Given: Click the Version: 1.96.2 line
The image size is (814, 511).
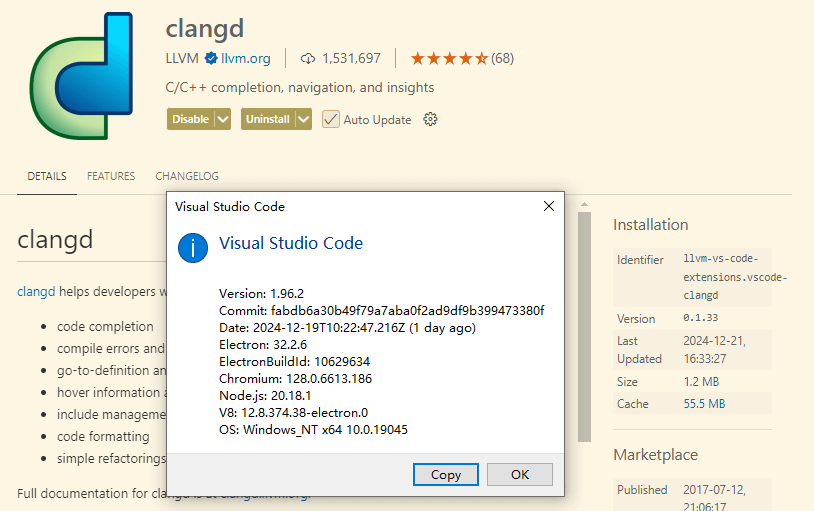Looking at the screenshot, I should [261, 293].
